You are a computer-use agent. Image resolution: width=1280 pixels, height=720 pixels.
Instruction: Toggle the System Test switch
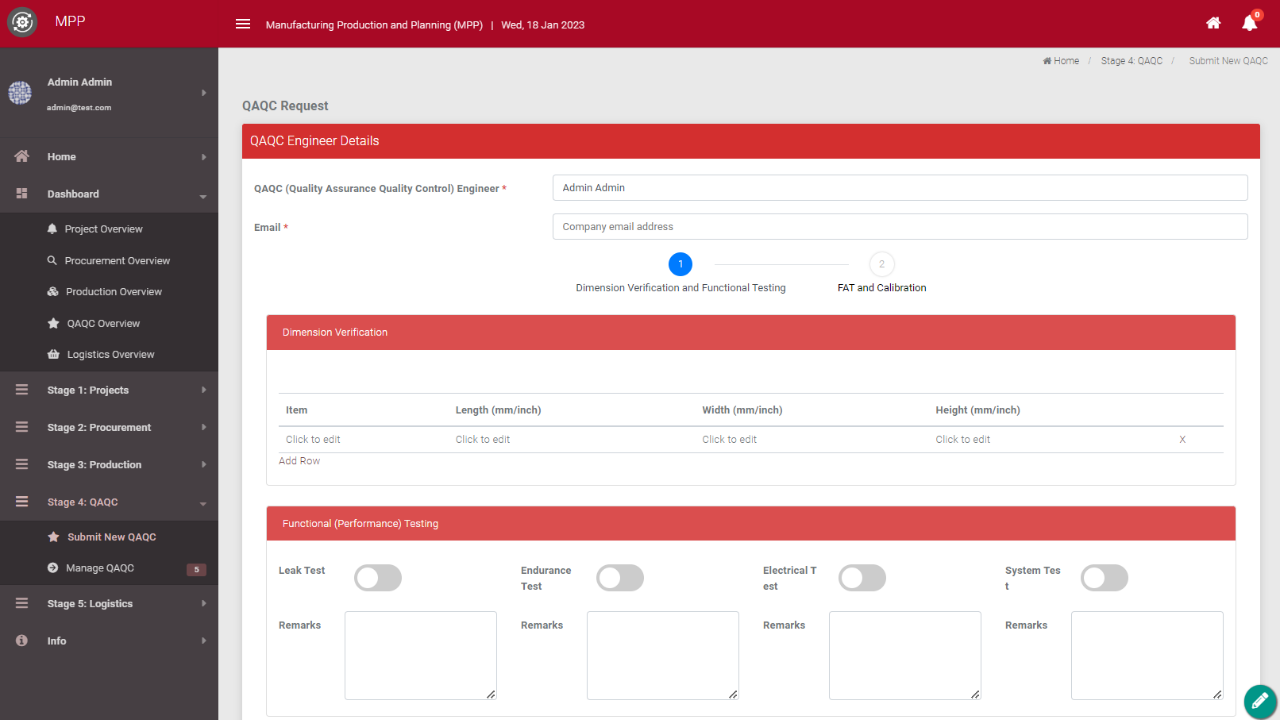[1104, 578]
